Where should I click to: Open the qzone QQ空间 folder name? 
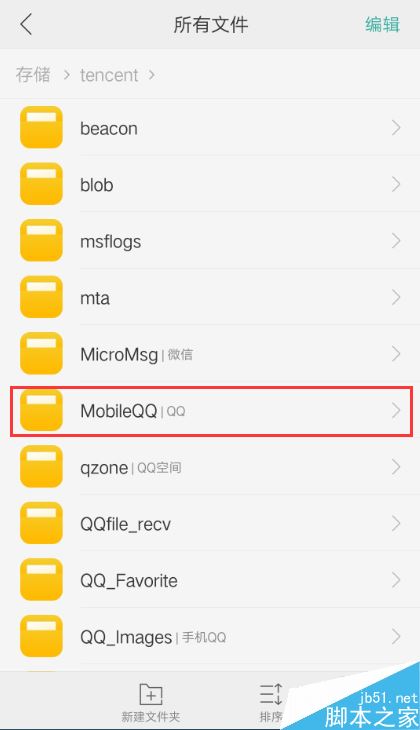pos(131,468)
